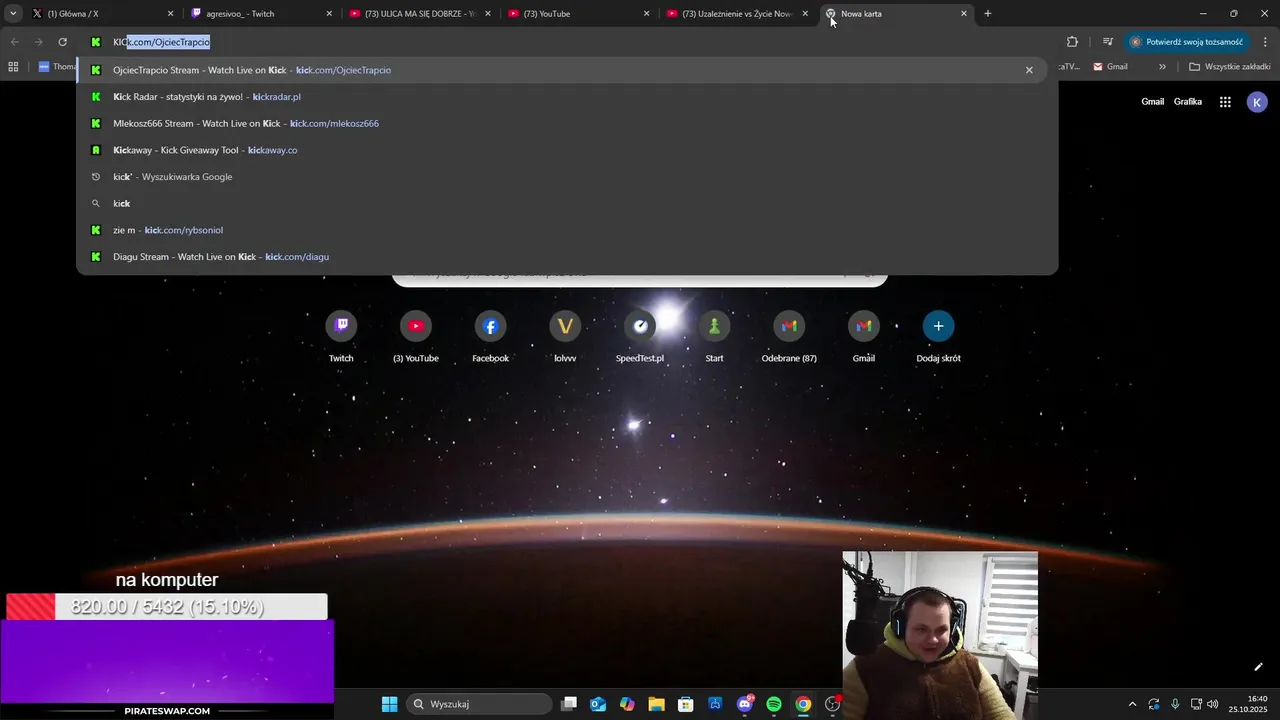Remove OjciecTrapcio suggestion with X
The width and height of the screenshot is (1280, 720).
point(1029,70)
